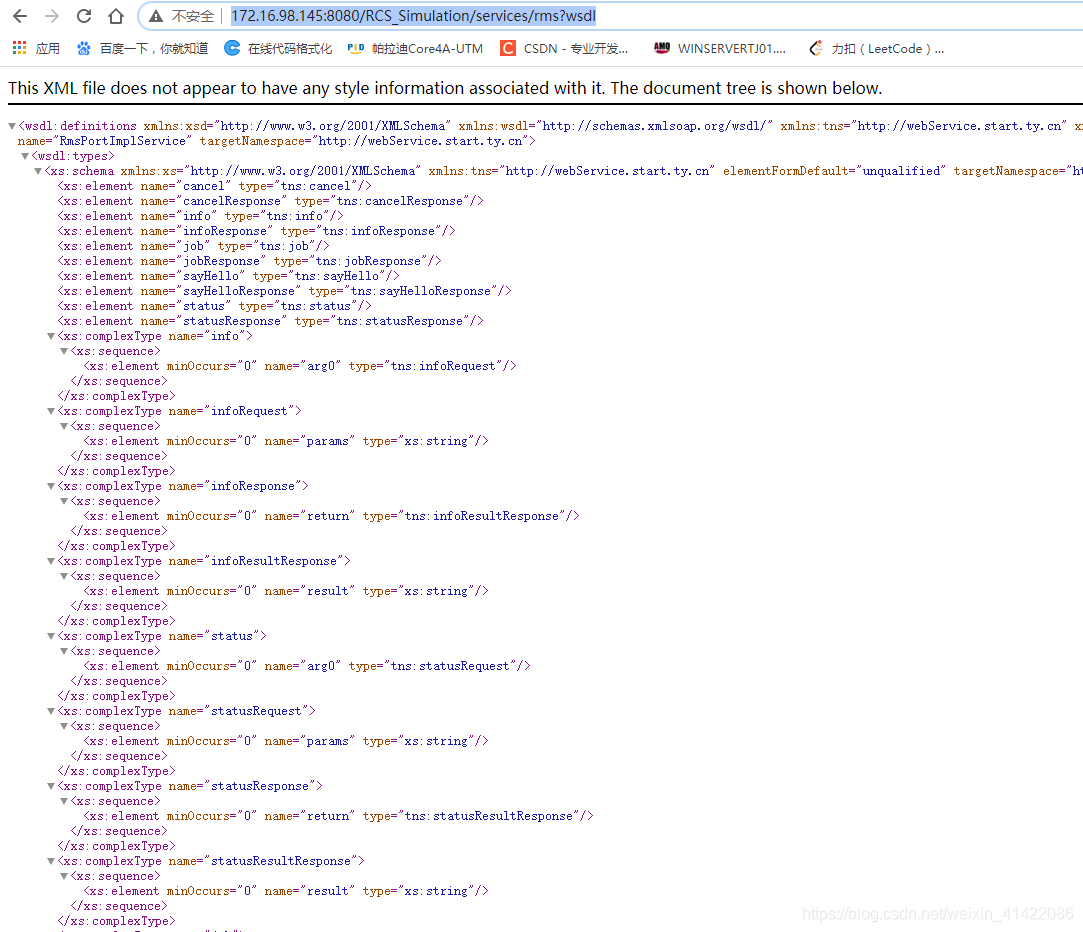The height and width of the screenshot is (932, 1083).
Task: Click the element line named jobResponse
Action: tap(249, 261)
